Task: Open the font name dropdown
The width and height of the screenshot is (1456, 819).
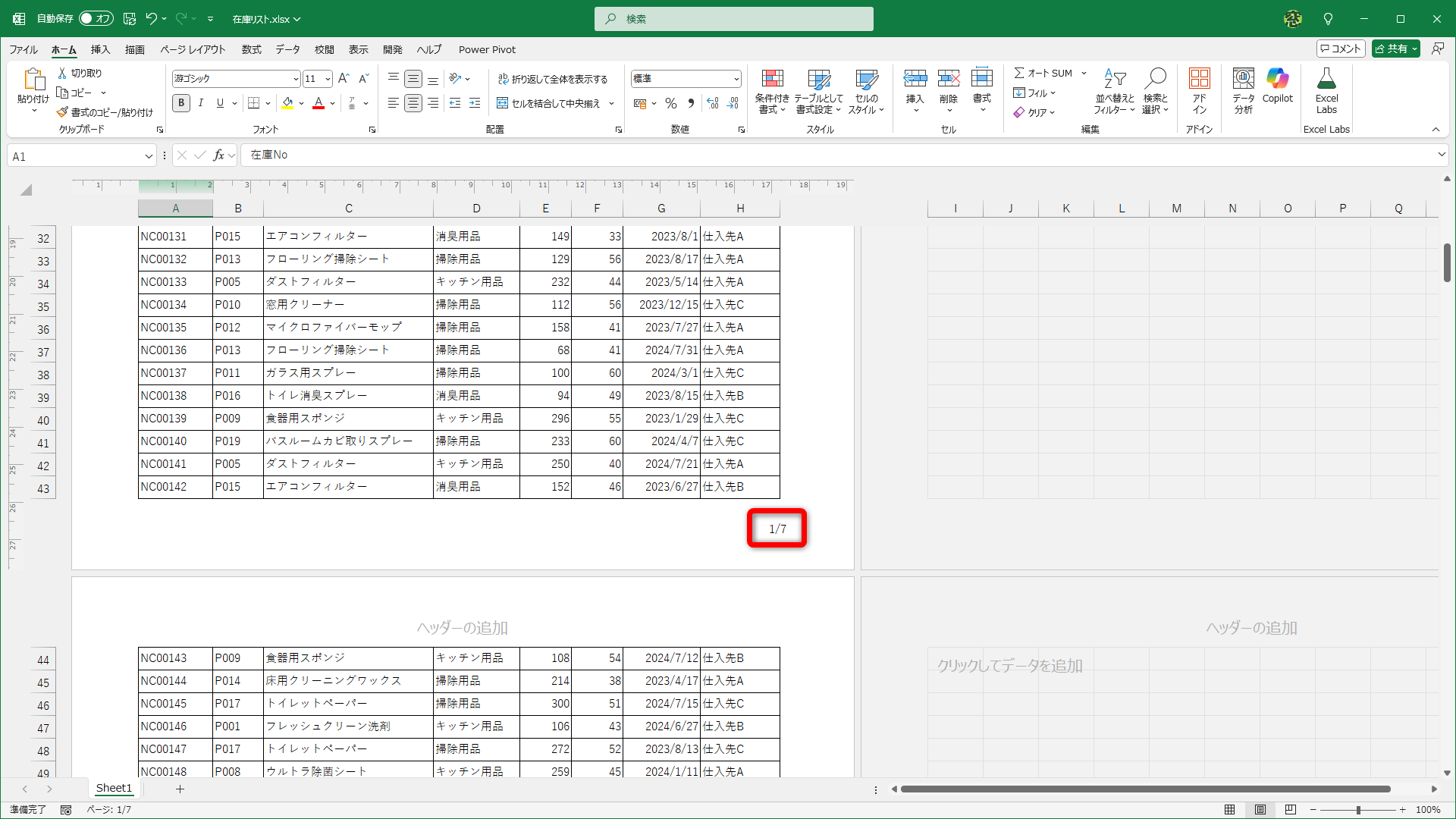Action: tap(295, 78)
